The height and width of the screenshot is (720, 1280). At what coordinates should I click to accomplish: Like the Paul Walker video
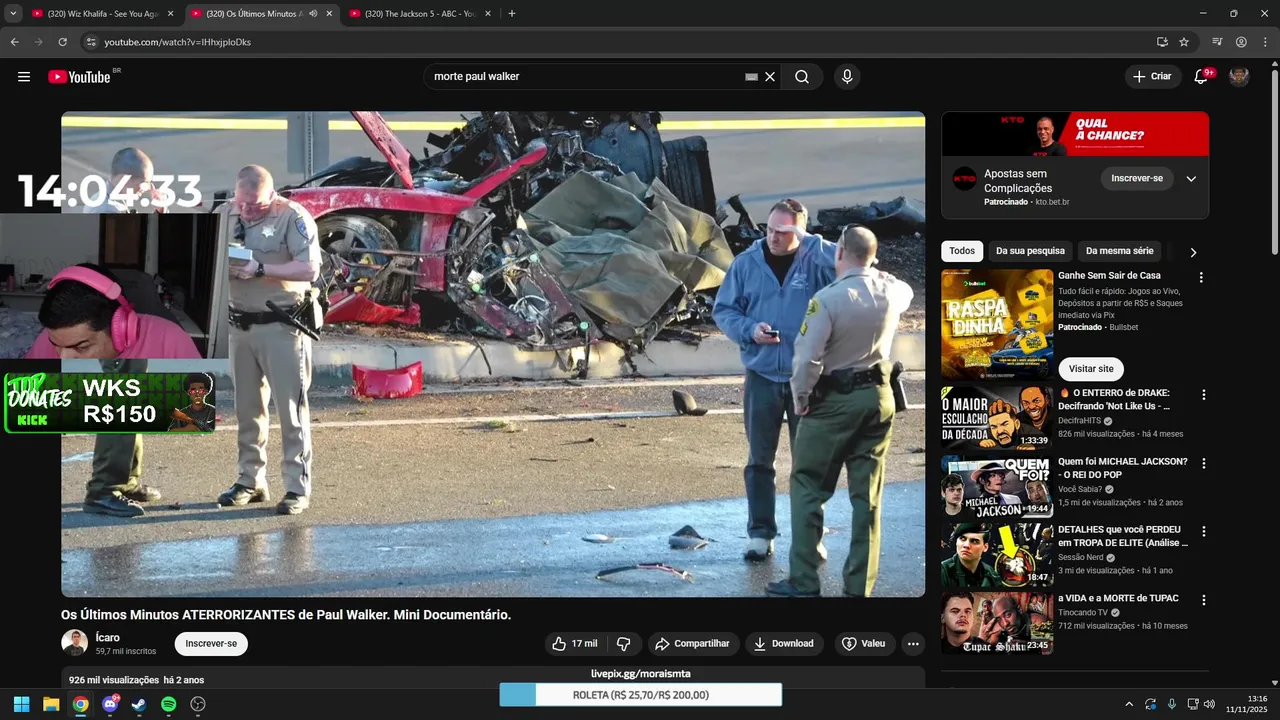[x=575, y=644]
